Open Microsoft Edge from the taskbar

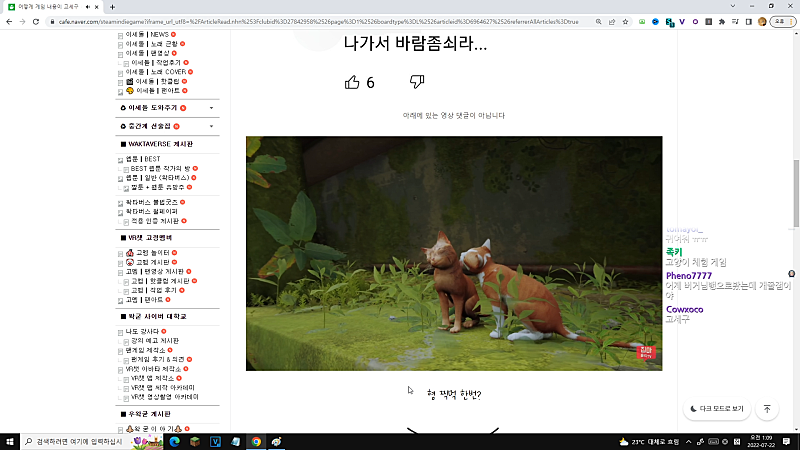pyautogui.click(x=174, y=442)
